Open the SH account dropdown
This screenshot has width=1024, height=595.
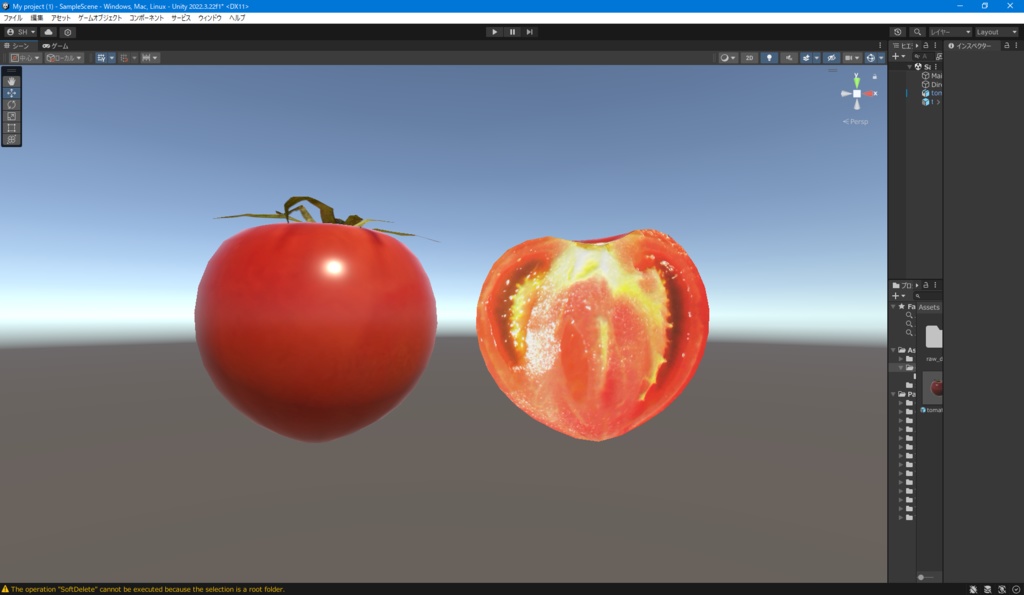(21, 32)
